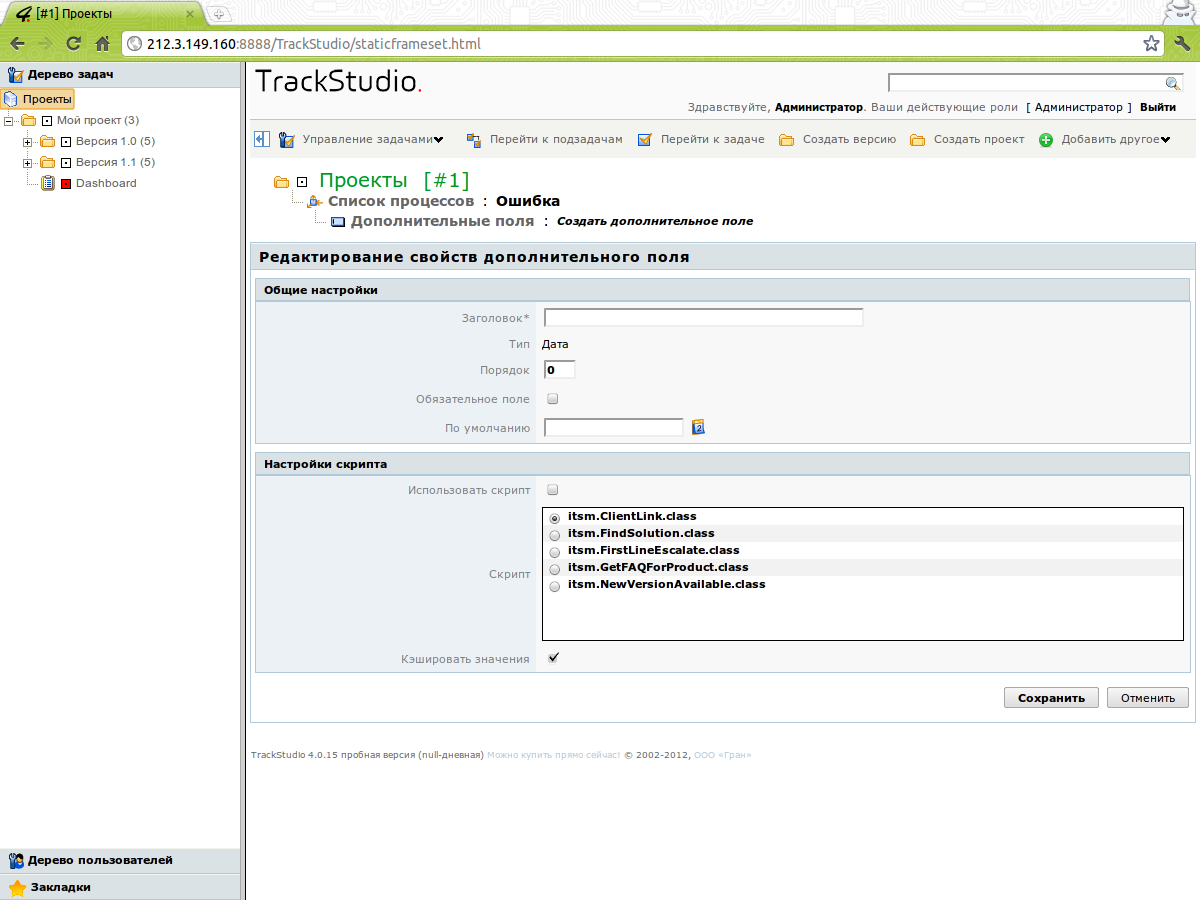Select Dashboard item in tree
Screen dimensions: 1200x900
(x=106, y=183)
